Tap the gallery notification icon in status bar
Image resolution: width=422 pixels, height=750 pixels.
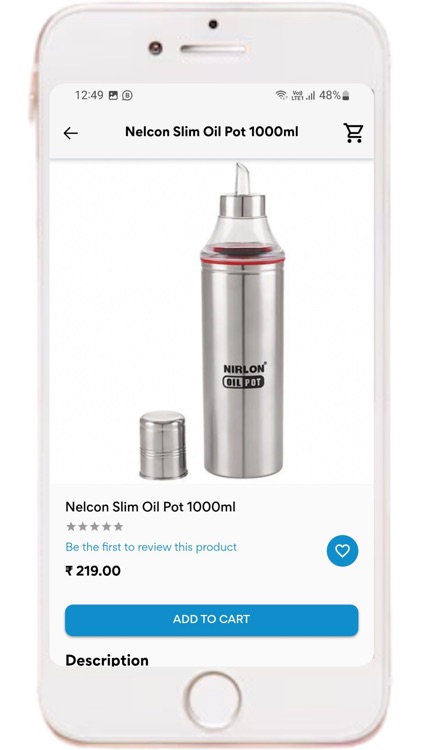(113, 95)
